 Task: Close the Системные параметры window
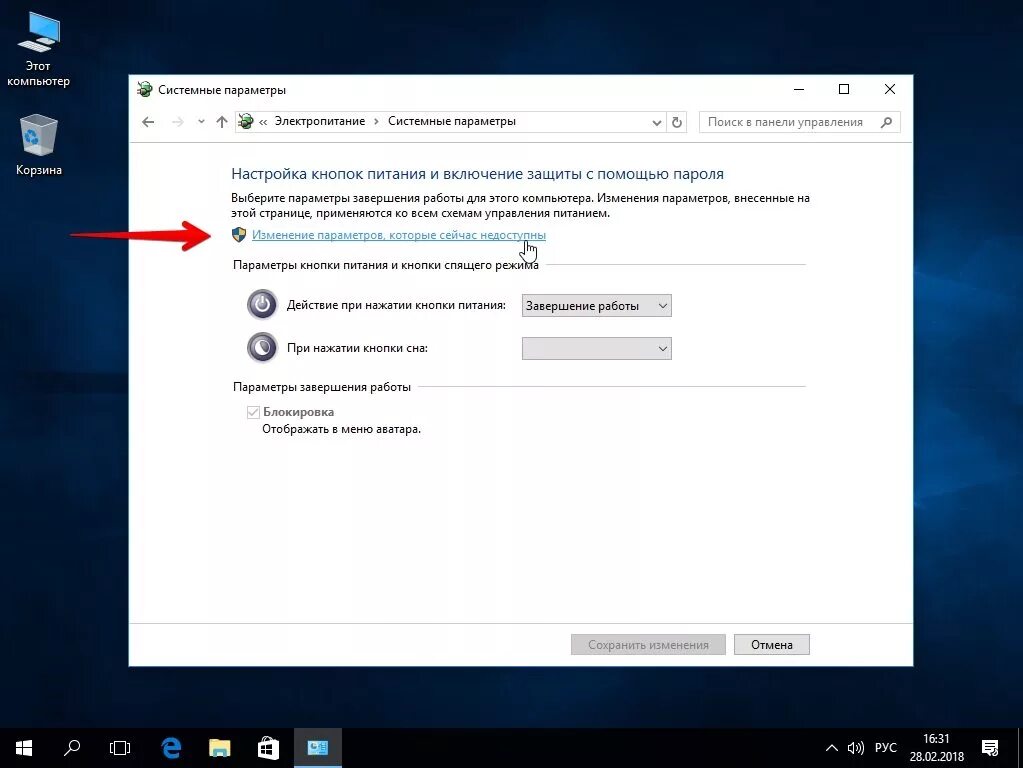click(889, 89)
